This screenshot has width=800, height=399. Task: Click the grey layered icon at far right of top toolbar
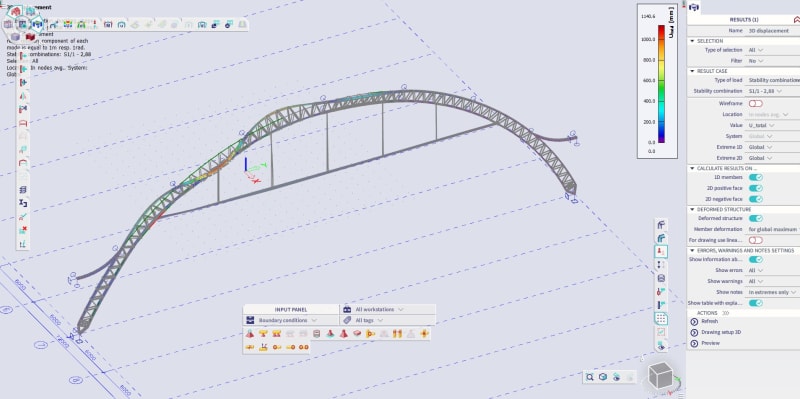(x=242, y=24)
